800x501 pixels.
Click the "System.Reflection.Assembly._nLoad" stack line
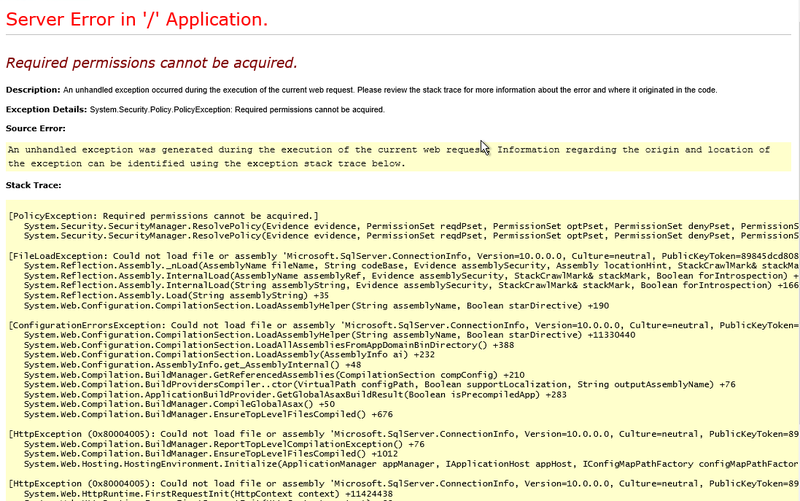click(x=411, y=266)
